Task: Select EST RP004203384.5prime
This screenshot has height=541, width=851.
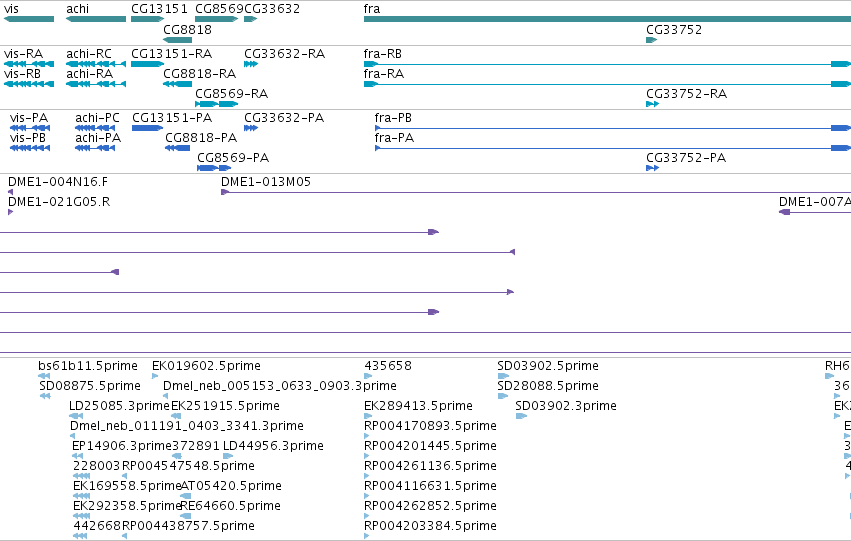Action: [366, 536]
